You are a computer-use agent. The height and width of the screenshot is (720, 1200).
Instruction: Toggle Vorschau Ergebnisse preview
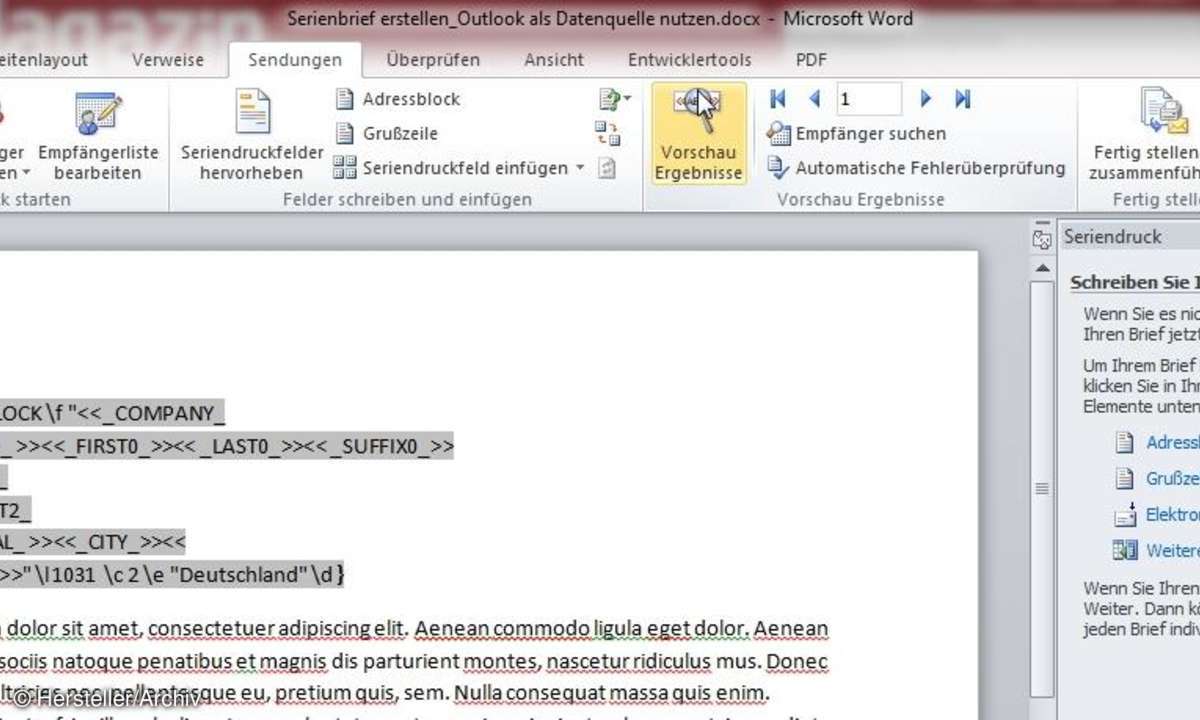pos(699,134)
